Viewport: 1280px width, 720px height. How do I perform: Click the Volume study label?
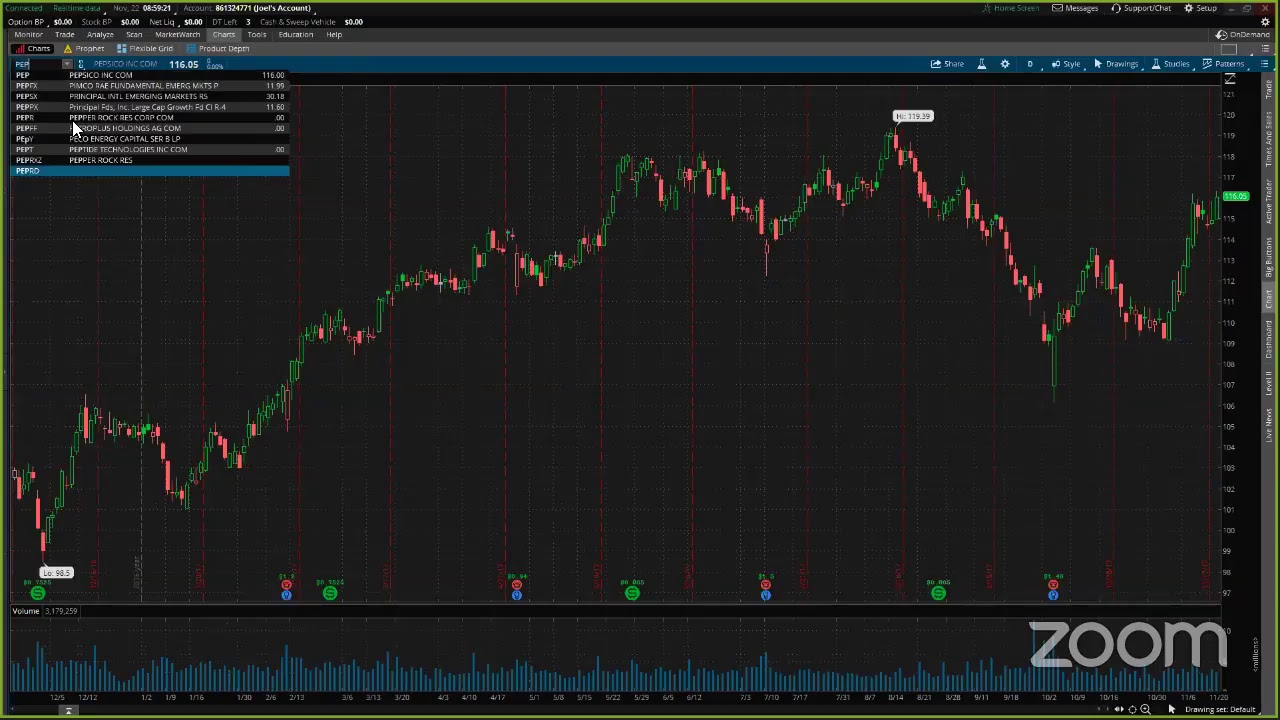(x=26, y=611)
